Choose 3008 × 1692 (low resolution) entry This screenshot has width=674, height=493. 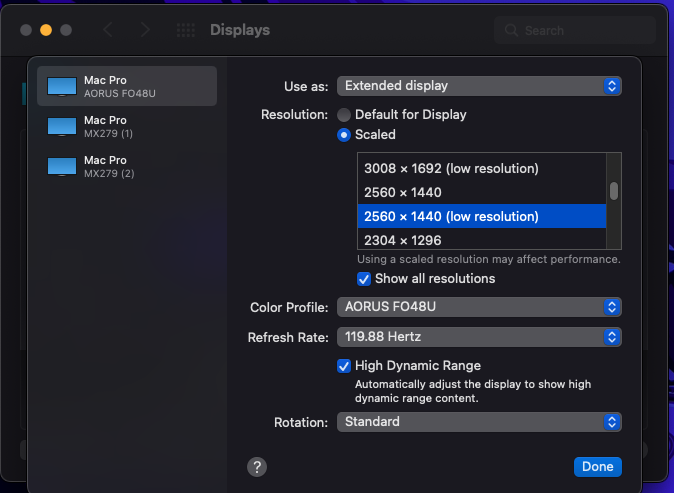(x=451, y=168)
